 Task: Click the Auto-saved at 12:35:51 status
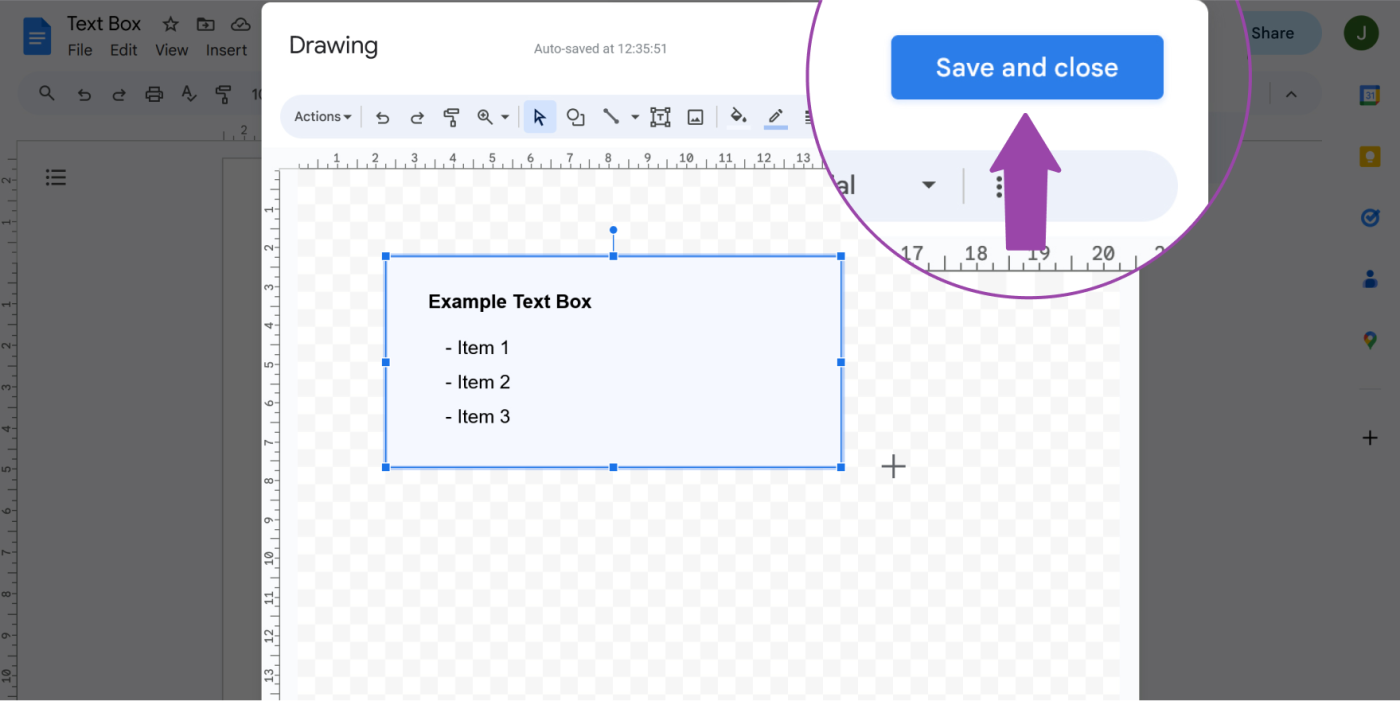[x=600, y=48]
